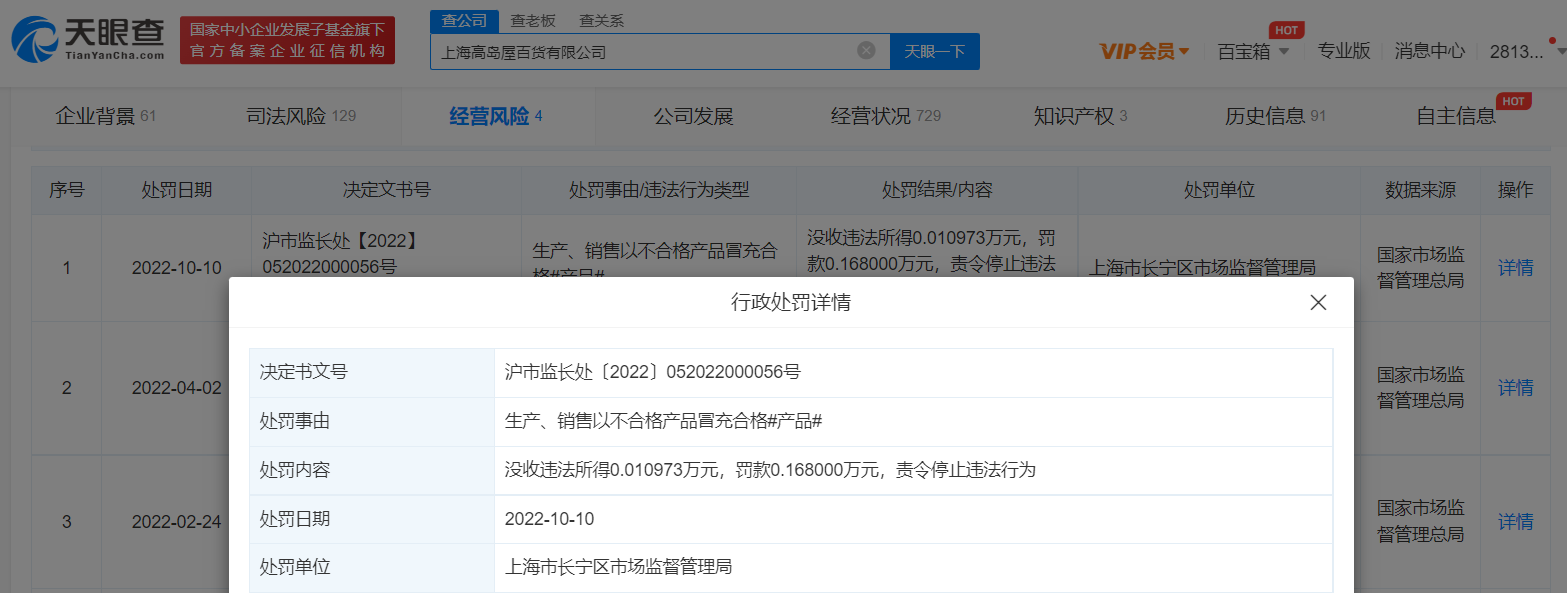Go to the 经营状况 tab
The image size is (1567, 593).
[885, 116]
